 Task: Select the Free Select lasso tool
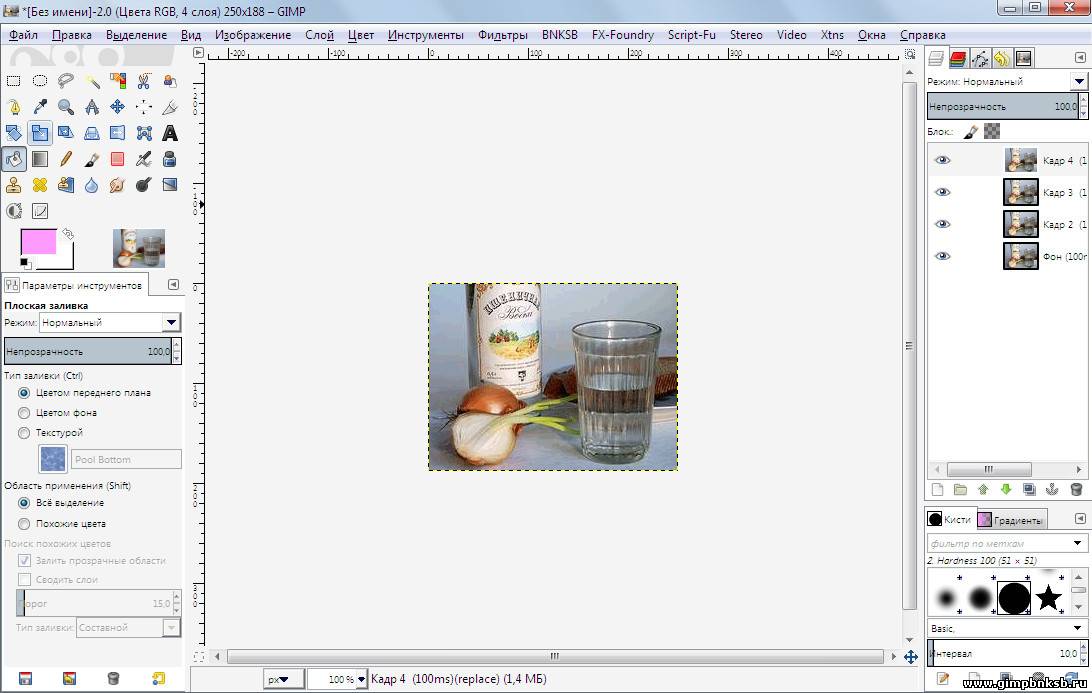coord(65,81)
